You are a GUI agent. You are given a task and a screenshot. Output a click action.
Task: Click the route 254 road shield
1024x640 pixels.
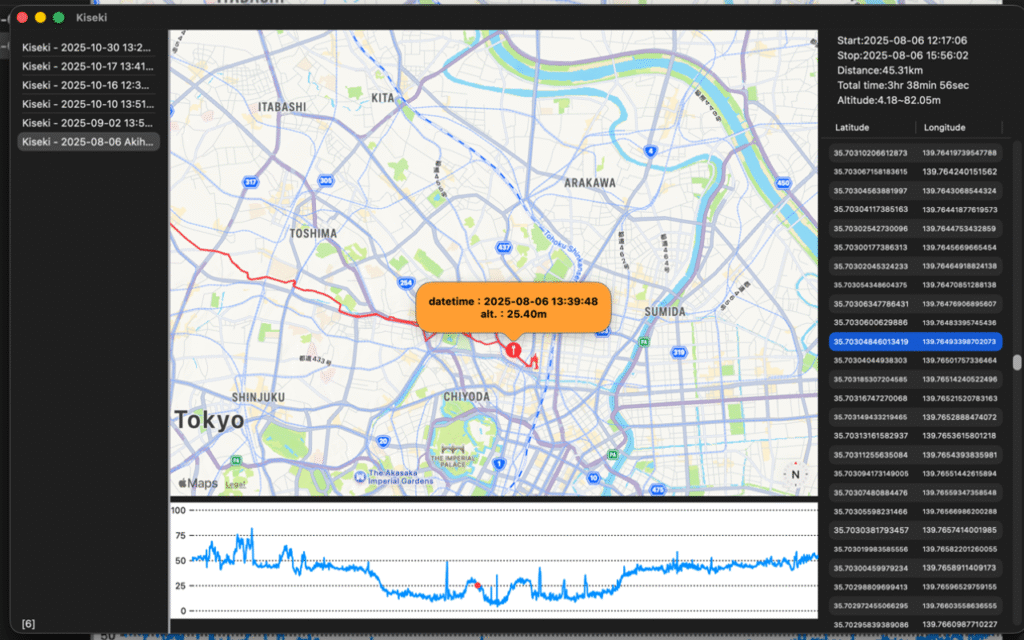pos(405,284)
